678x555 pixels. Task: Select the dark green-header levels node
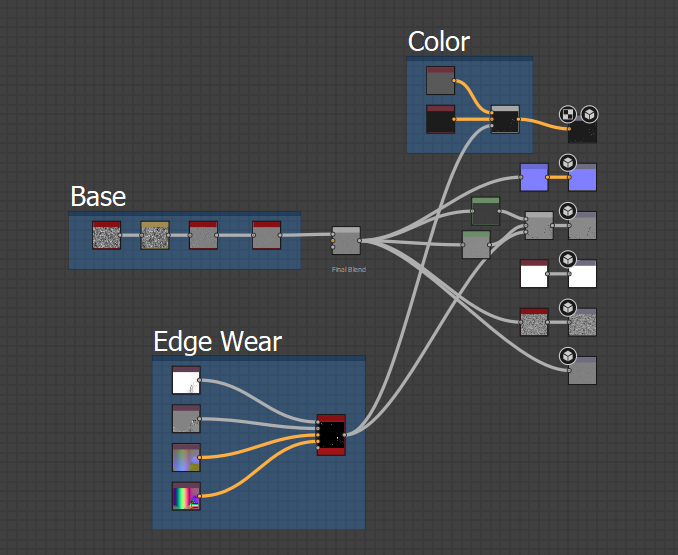point(486,211)
